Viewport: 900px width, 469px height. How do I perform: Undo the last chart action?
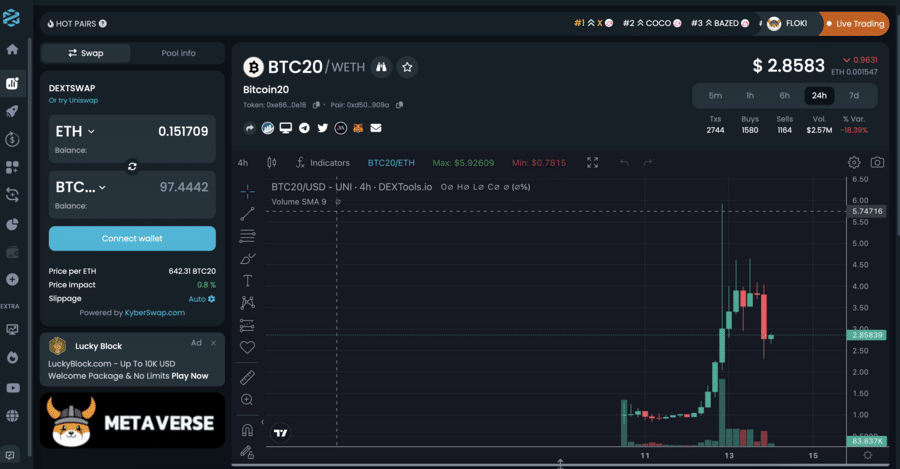[x=624, y=163]
